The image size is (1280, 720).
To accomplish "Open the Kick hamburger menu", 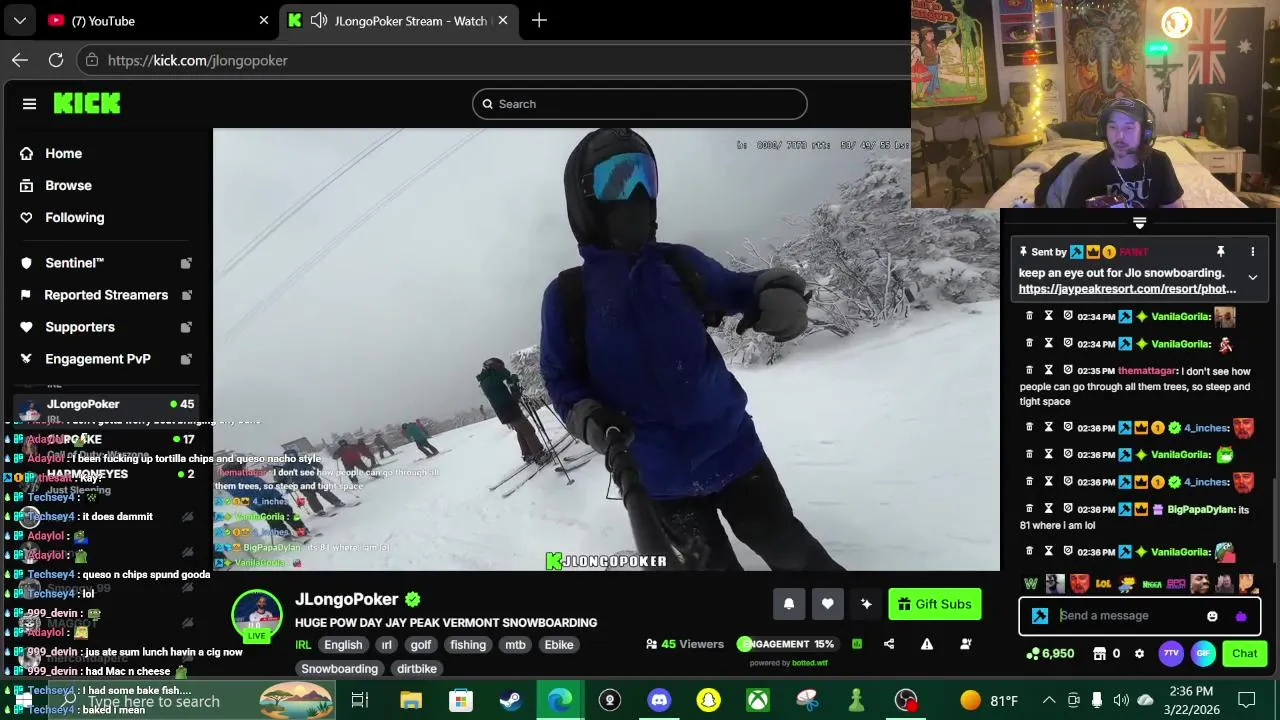I will pos(29,104).
